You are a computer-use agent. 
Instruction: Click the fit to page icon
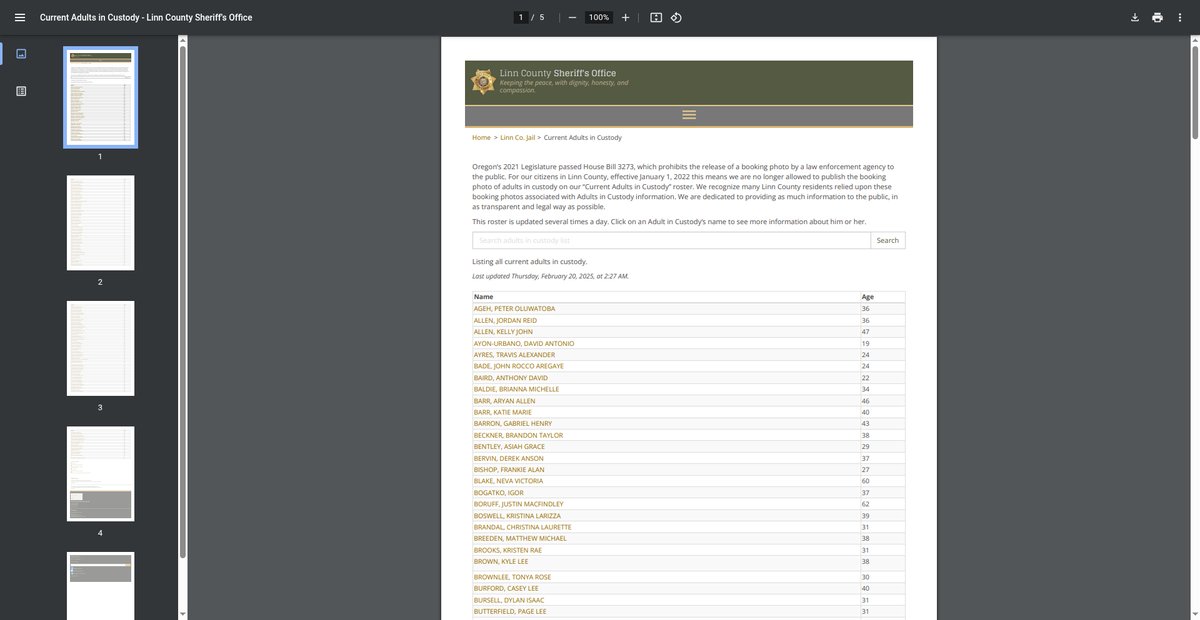click(x=656, y=17)
